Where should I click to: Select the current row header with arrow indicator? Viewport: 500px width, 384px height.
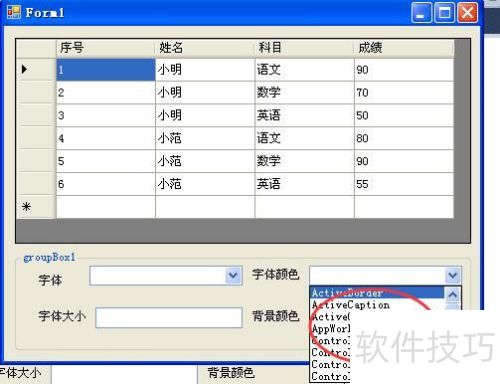(x=36, y=70)
